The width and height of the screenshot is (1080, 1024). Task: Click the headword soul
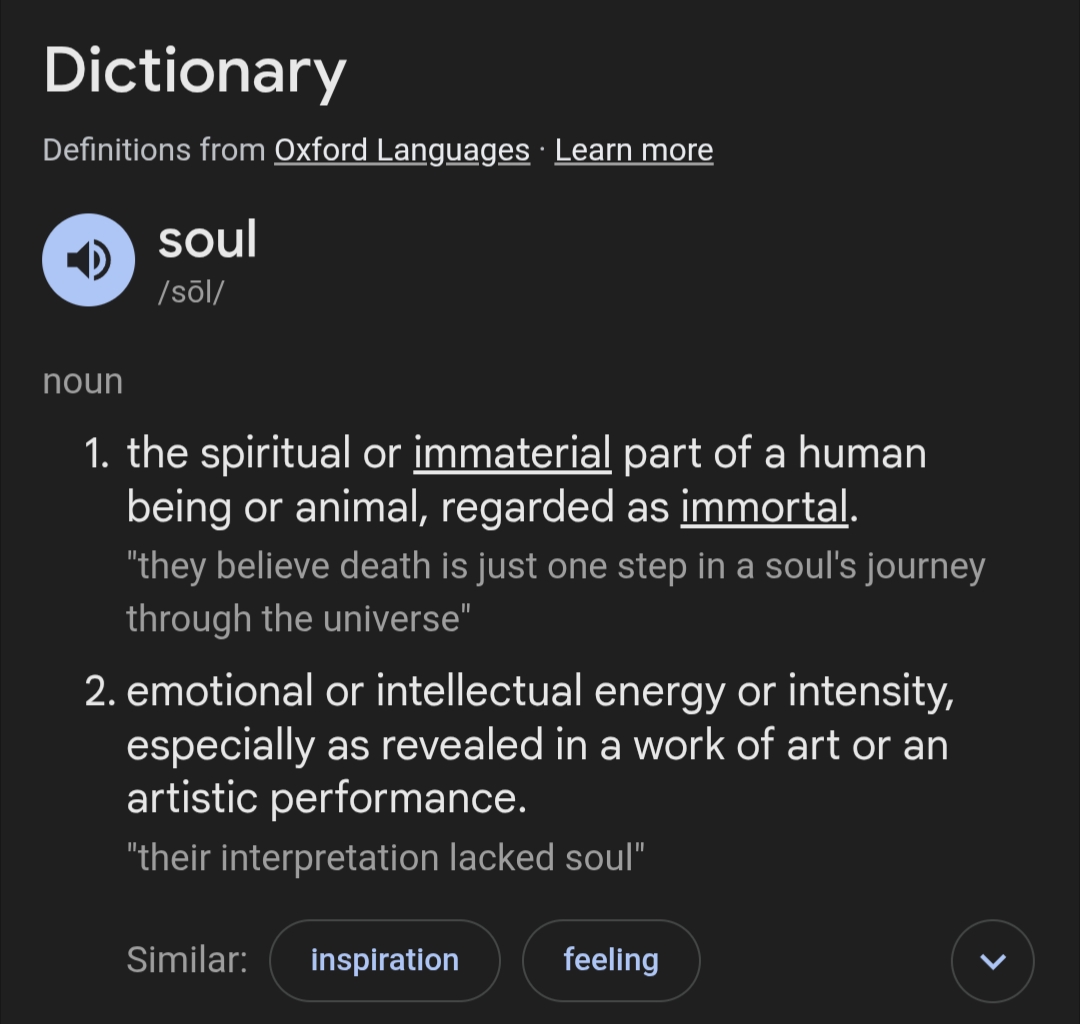click(x=207, y=239)
